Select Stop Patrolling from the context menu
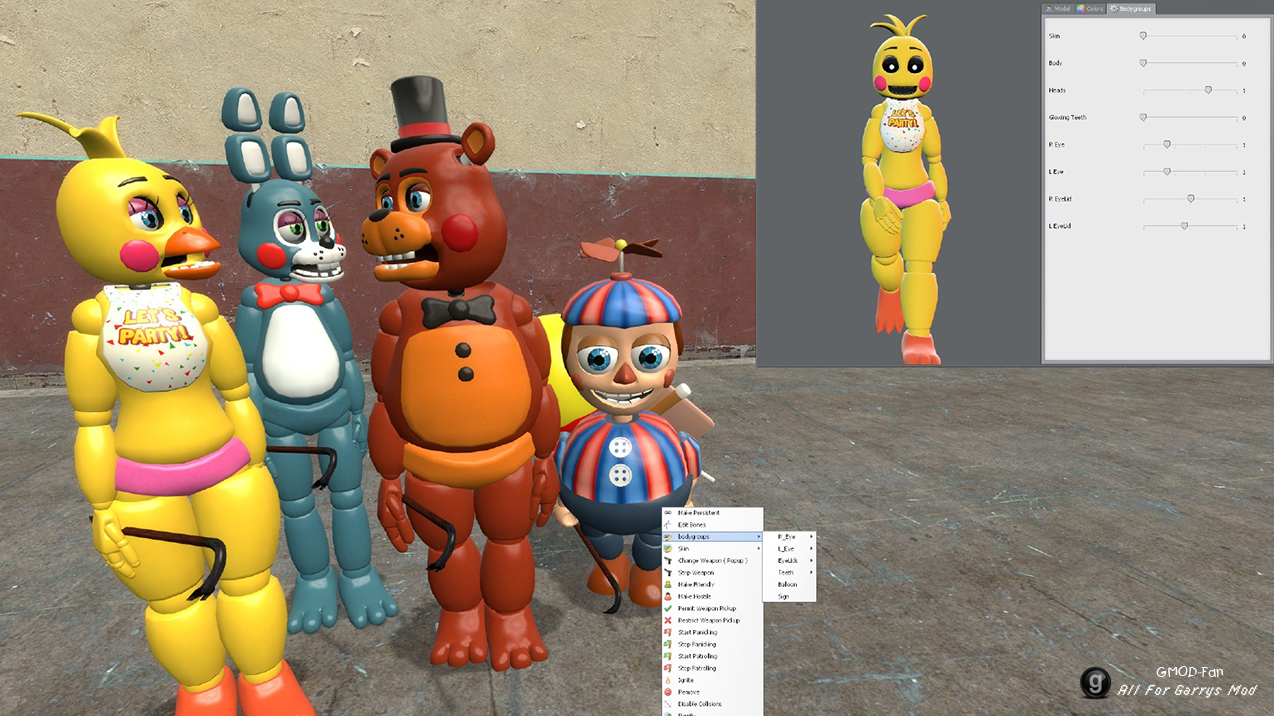1274x716 pixels. tap(712, 669)
